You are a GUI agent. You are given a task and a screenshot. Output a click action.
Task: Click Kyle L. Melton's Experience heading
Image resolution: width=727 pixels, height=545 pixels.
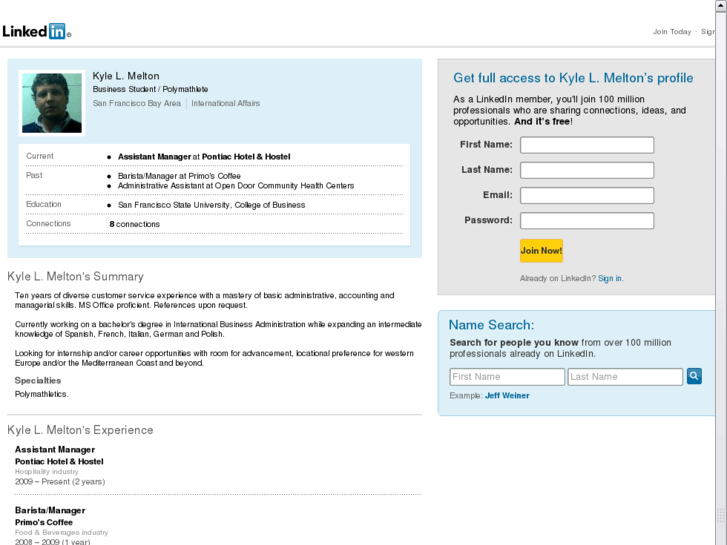tap(80, 430)
